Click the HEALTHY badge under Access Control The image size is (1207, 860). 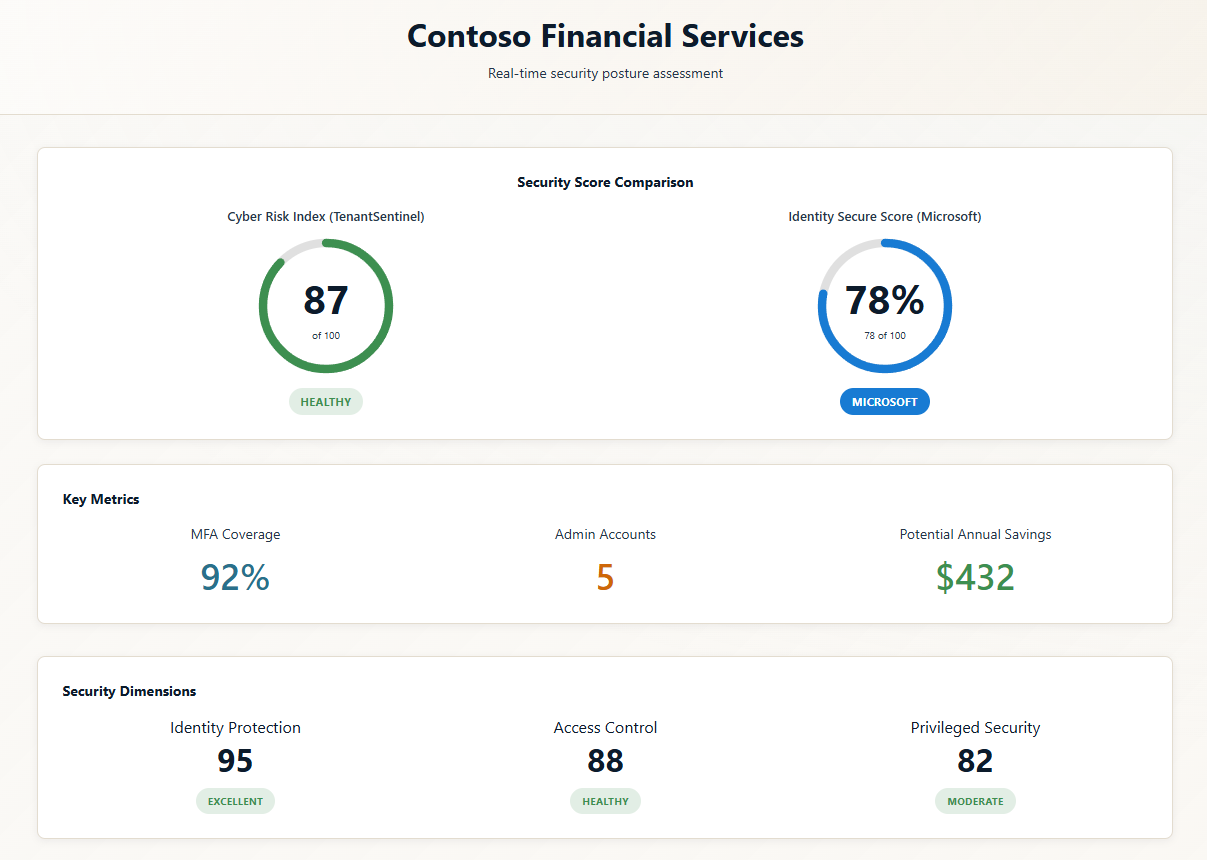coord(605,801)
